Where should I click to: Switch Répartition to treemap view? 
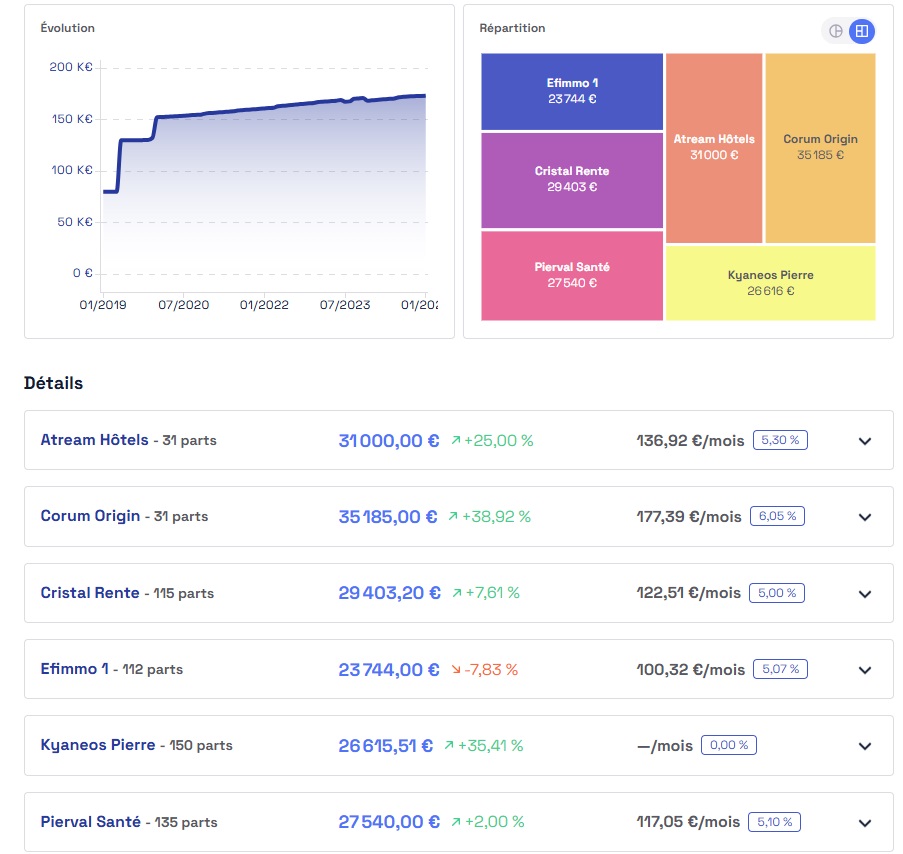coord(862,31)
